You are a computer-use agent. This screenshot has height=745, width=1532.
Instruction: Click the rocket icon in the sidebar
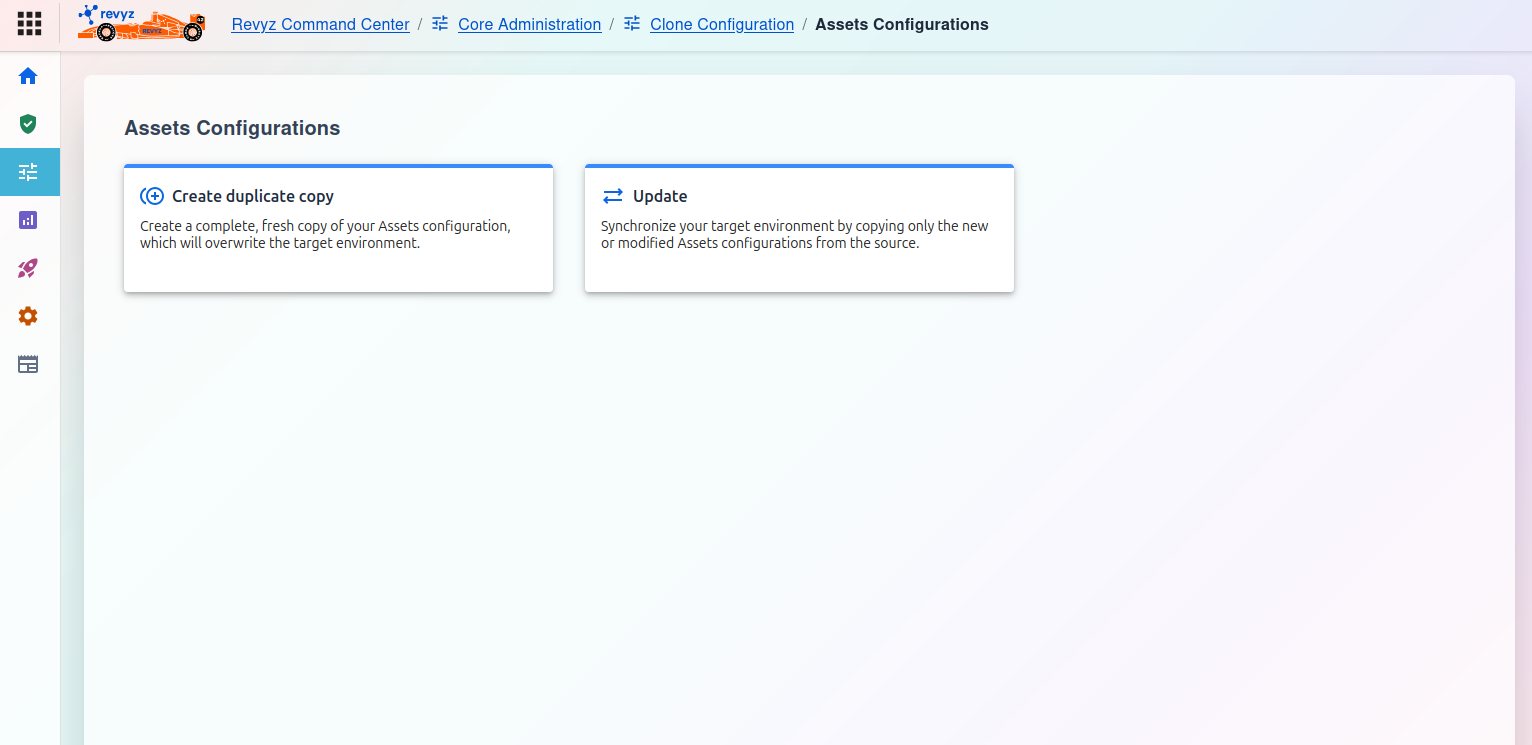(28, 268)
